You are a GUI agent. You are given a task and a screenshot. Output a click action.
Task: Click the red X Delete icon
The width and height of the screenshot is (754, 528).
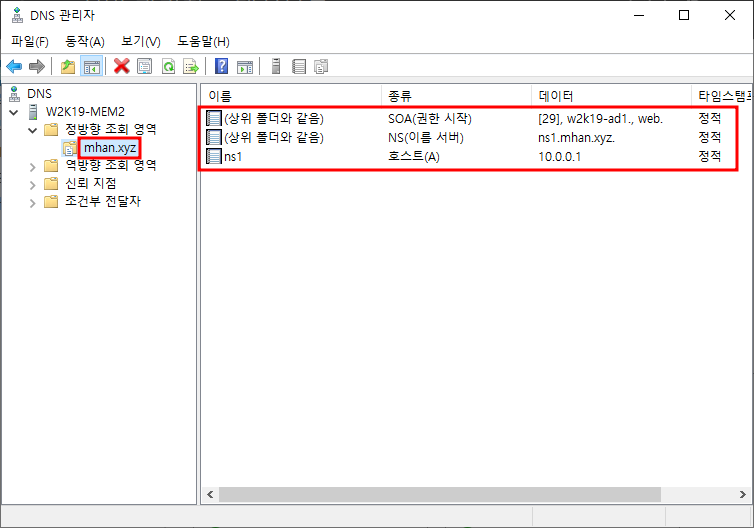(x=122, y=66)
